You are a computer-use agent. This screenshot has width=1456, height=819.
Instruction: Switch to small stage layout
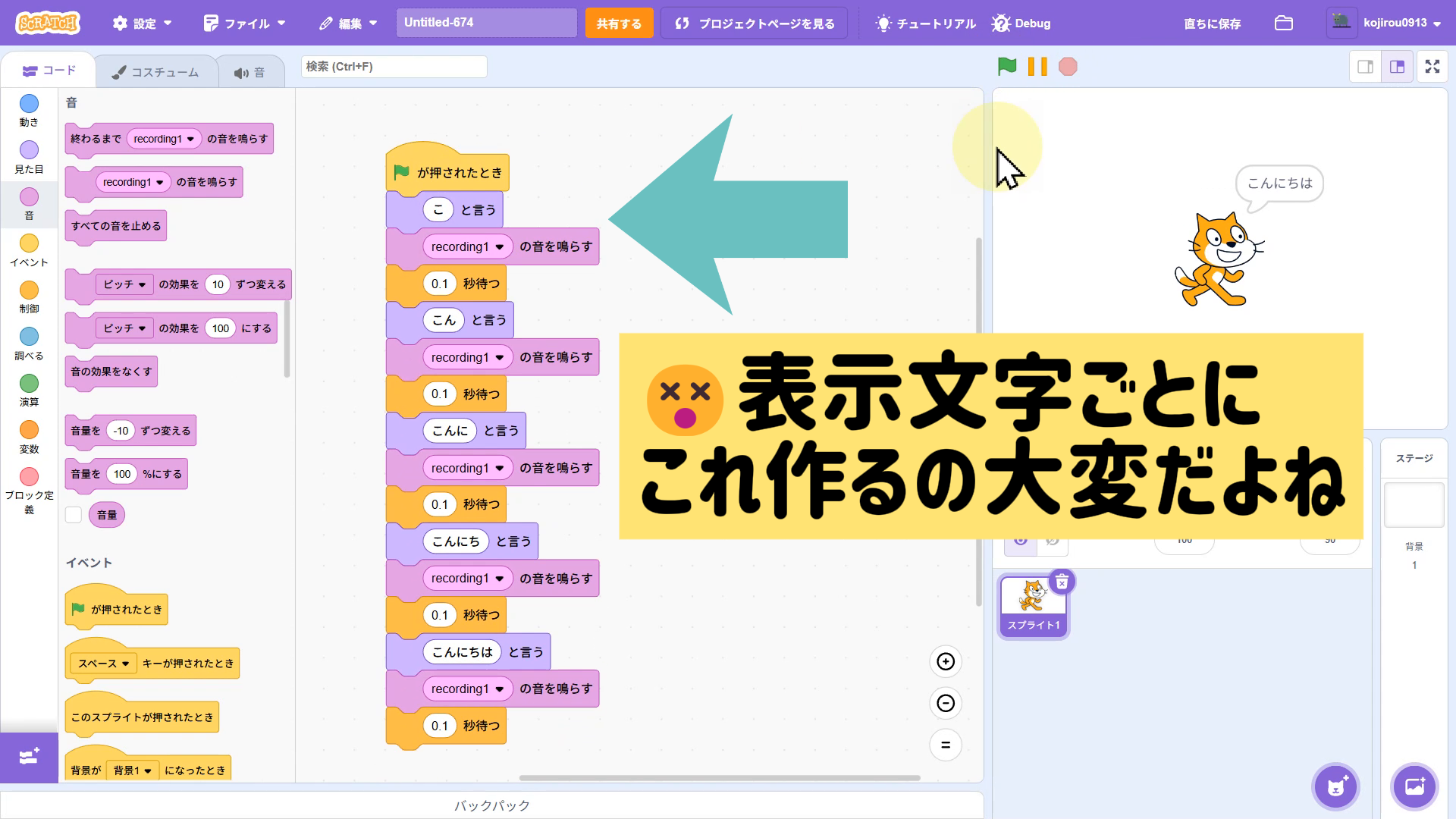(x=1365, y=67)
